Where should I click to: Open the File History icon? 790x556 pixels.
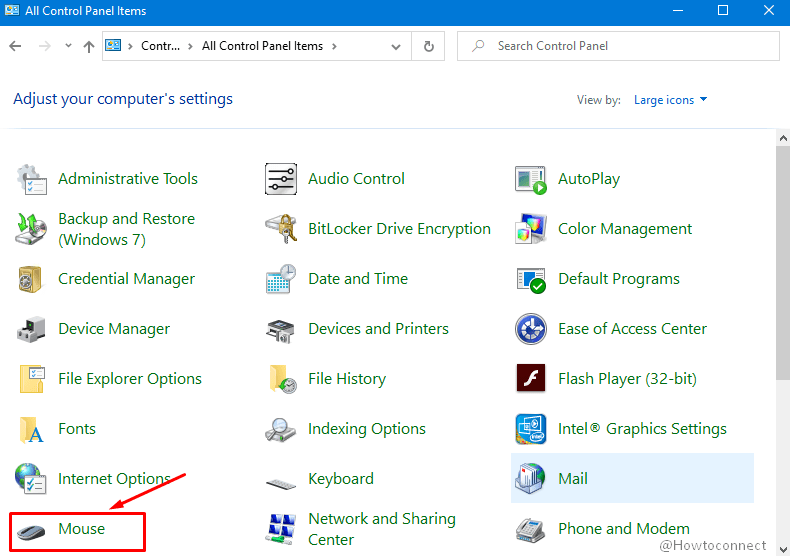282,379
